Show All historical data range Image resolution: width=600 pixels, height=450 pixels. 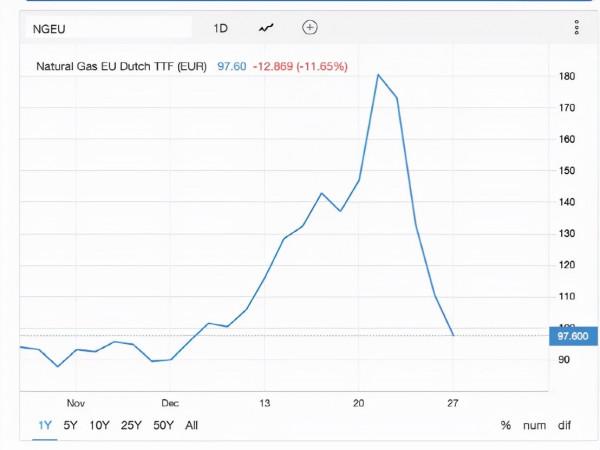click(x=192, y=425)
